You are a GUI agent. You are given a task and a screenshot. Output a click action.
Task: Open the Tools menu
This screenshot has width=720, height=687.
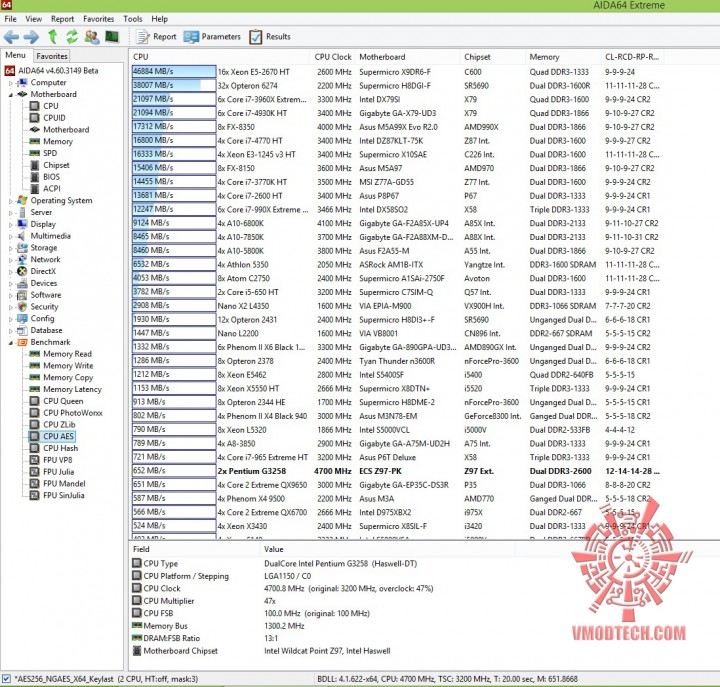pos(133,19)
